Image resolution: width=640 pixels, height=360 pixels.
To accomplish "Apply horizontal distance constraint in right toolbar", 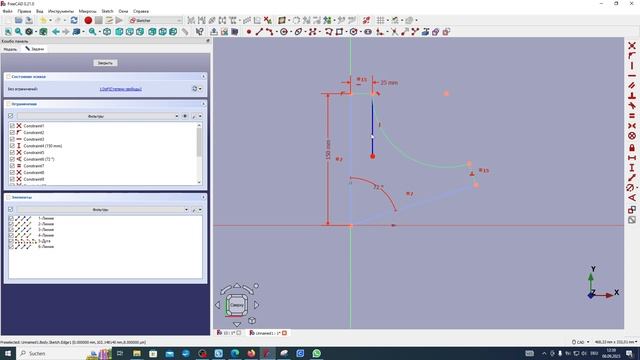I will pos(632,158).
